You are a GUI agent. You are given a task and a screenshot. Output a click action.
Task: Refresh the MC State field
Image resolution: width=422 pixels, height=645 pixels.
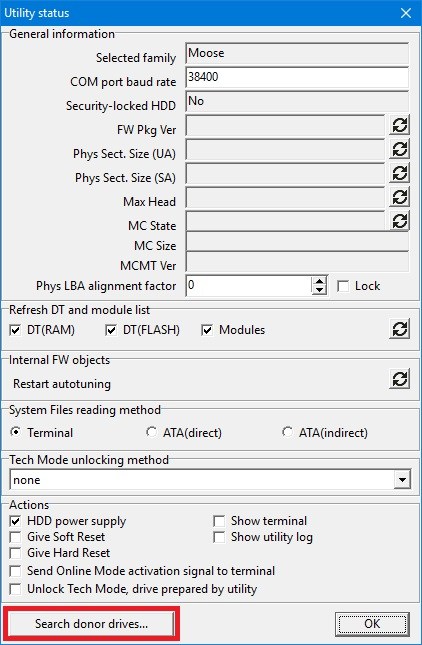(x=399, y=221)
